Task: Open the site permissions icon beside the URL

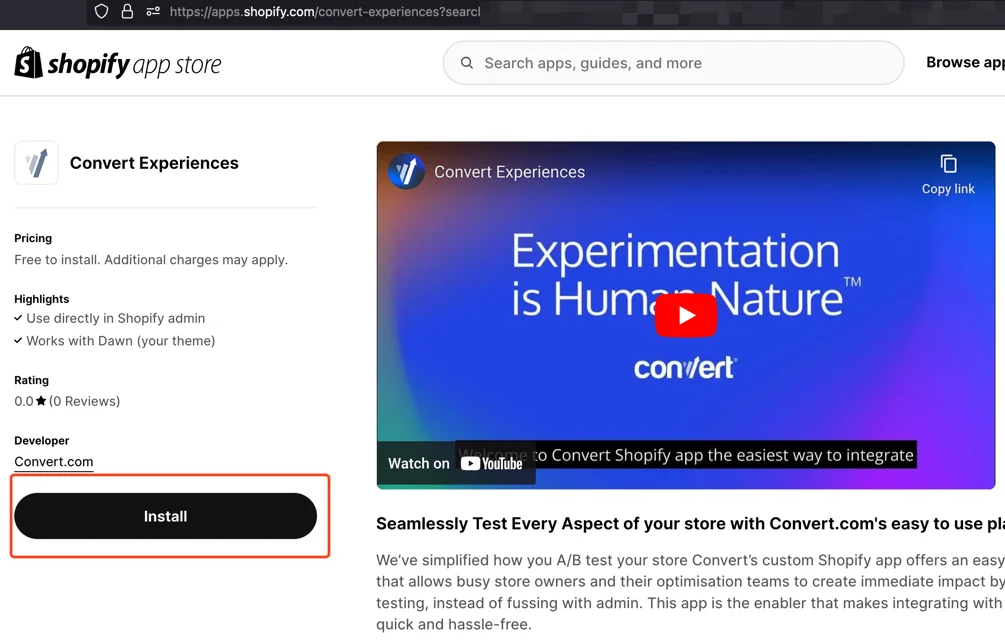Action: [153, 11]
